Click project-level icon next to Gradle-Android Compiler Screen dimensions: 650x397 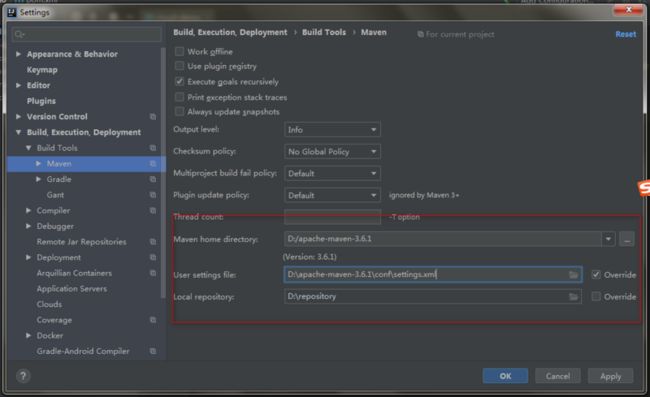tap(153, 351)
